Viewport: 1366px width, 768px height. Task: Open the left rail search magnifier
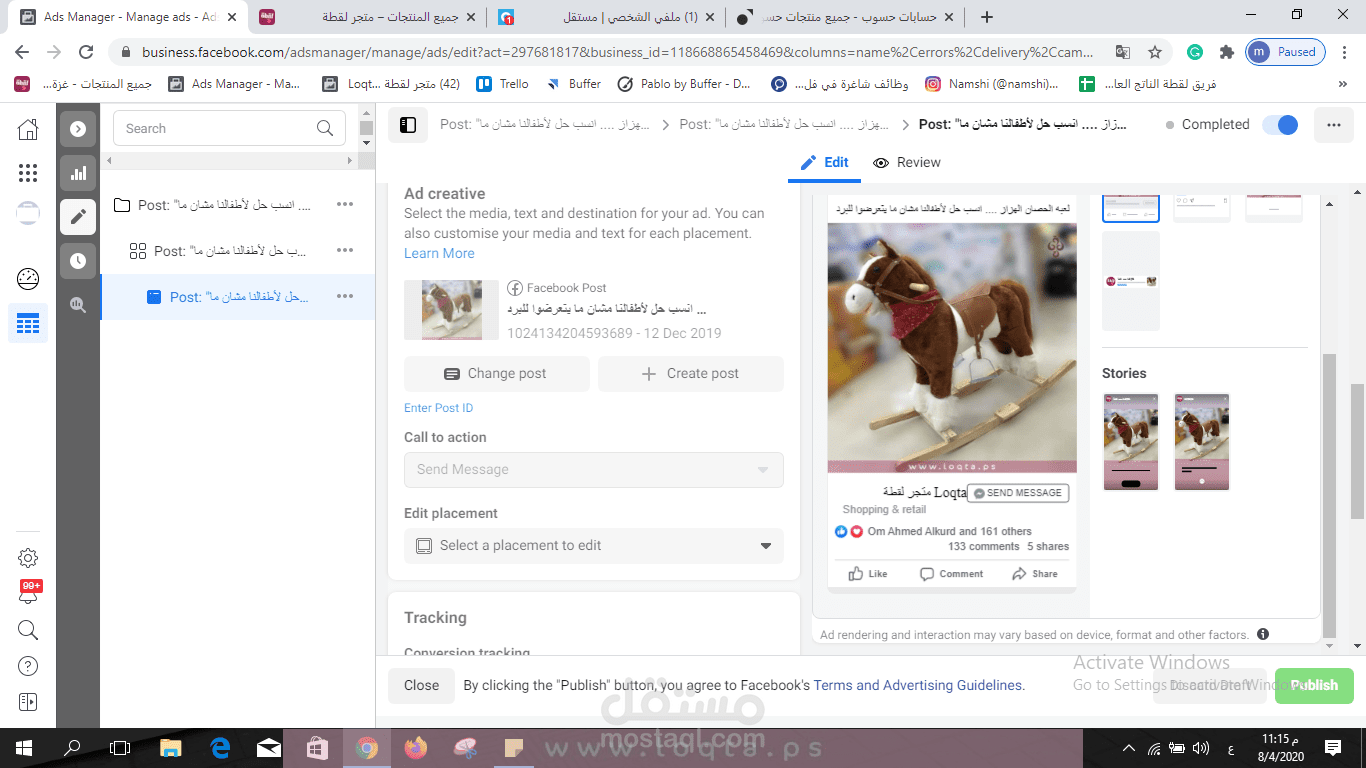[x=28, y=630]
